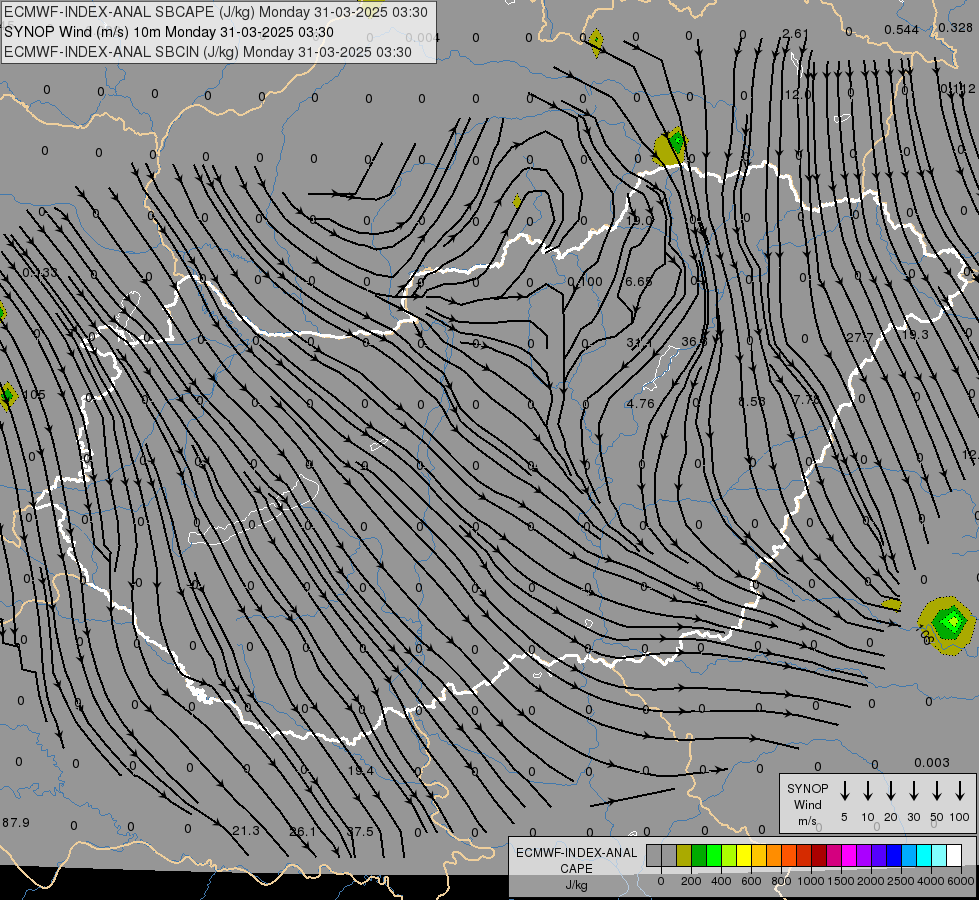Click the map value 8.56
This screenshot has height=900, width=979.
pos(752,401)
